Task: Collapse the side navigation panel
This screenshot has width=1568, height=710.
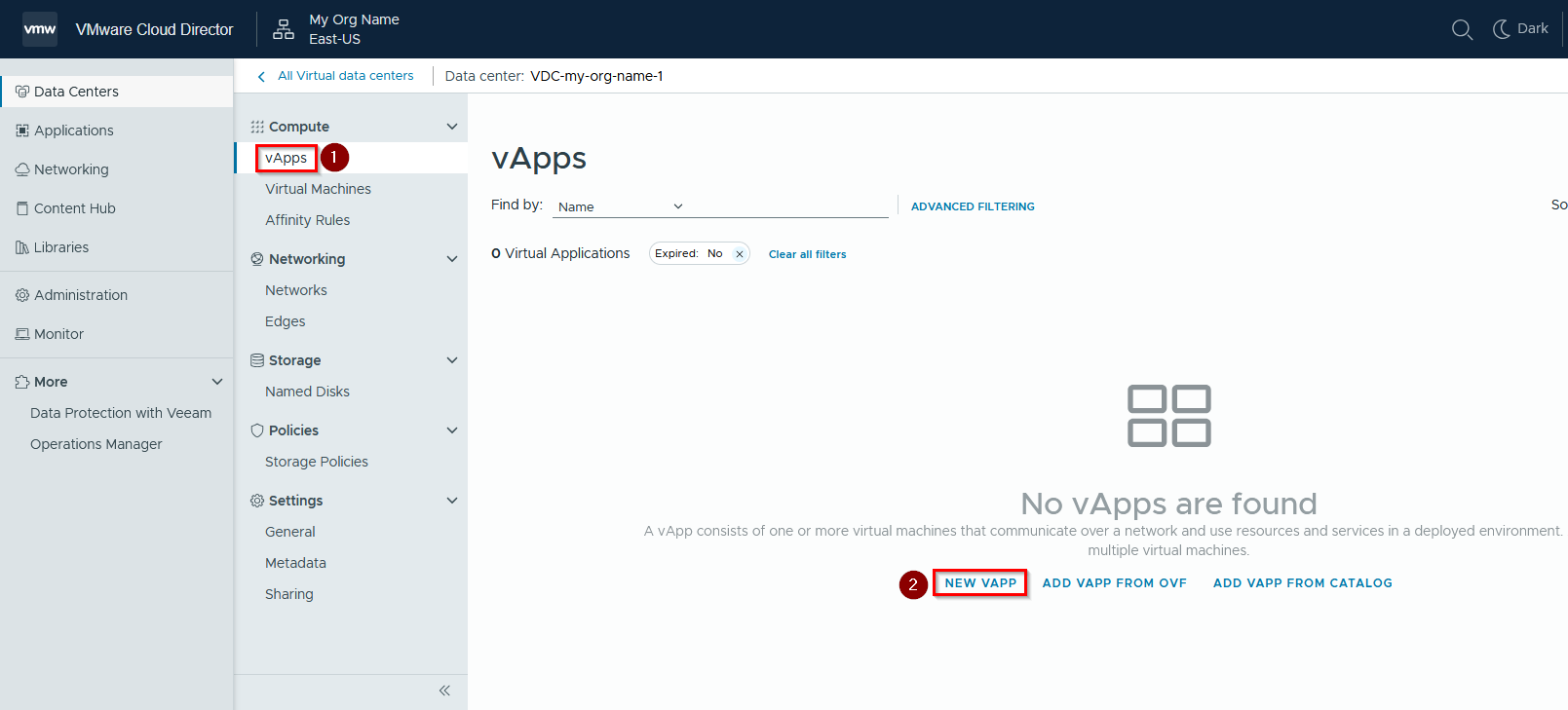Action: pos(444,691)
